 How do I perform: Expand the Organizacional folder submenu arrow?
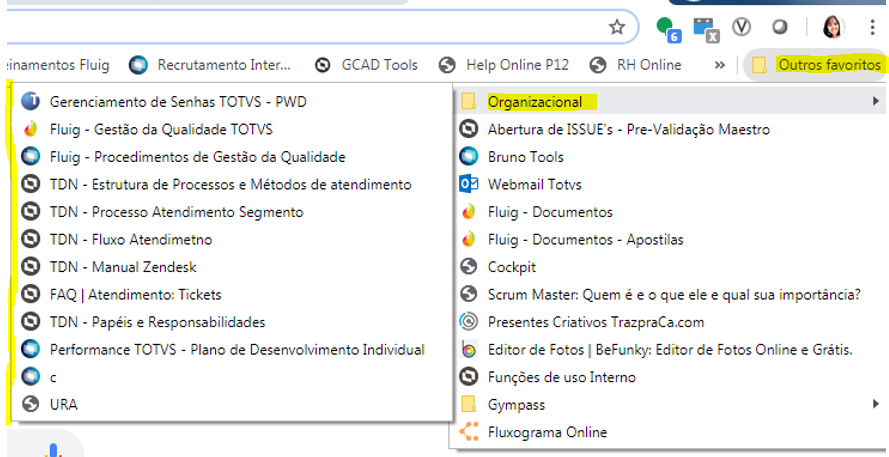tap(876, 101)
